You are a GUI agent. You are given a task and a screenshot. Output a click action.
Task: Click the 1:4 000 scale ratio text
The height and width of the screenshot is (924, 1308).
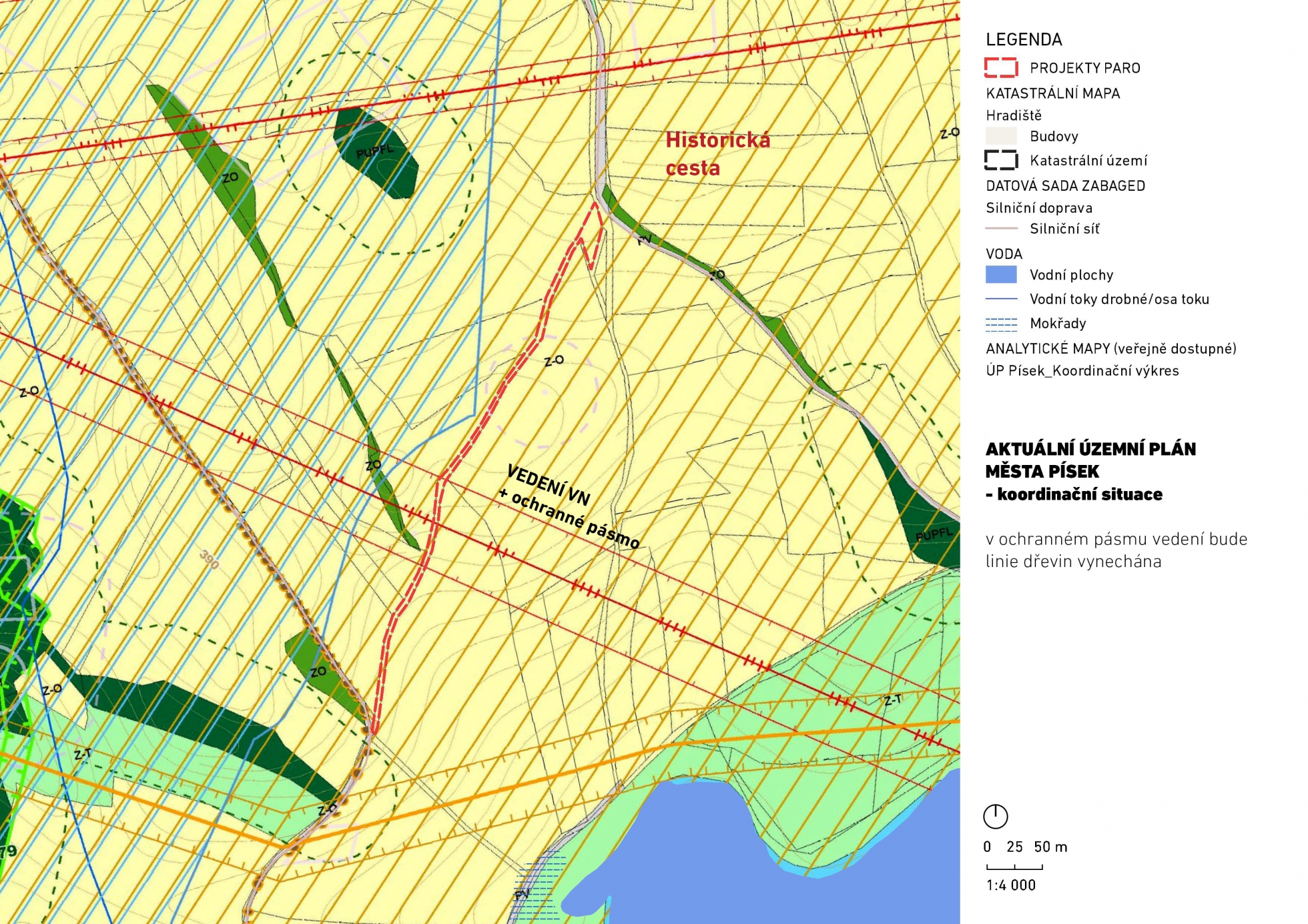point(1010,885)
